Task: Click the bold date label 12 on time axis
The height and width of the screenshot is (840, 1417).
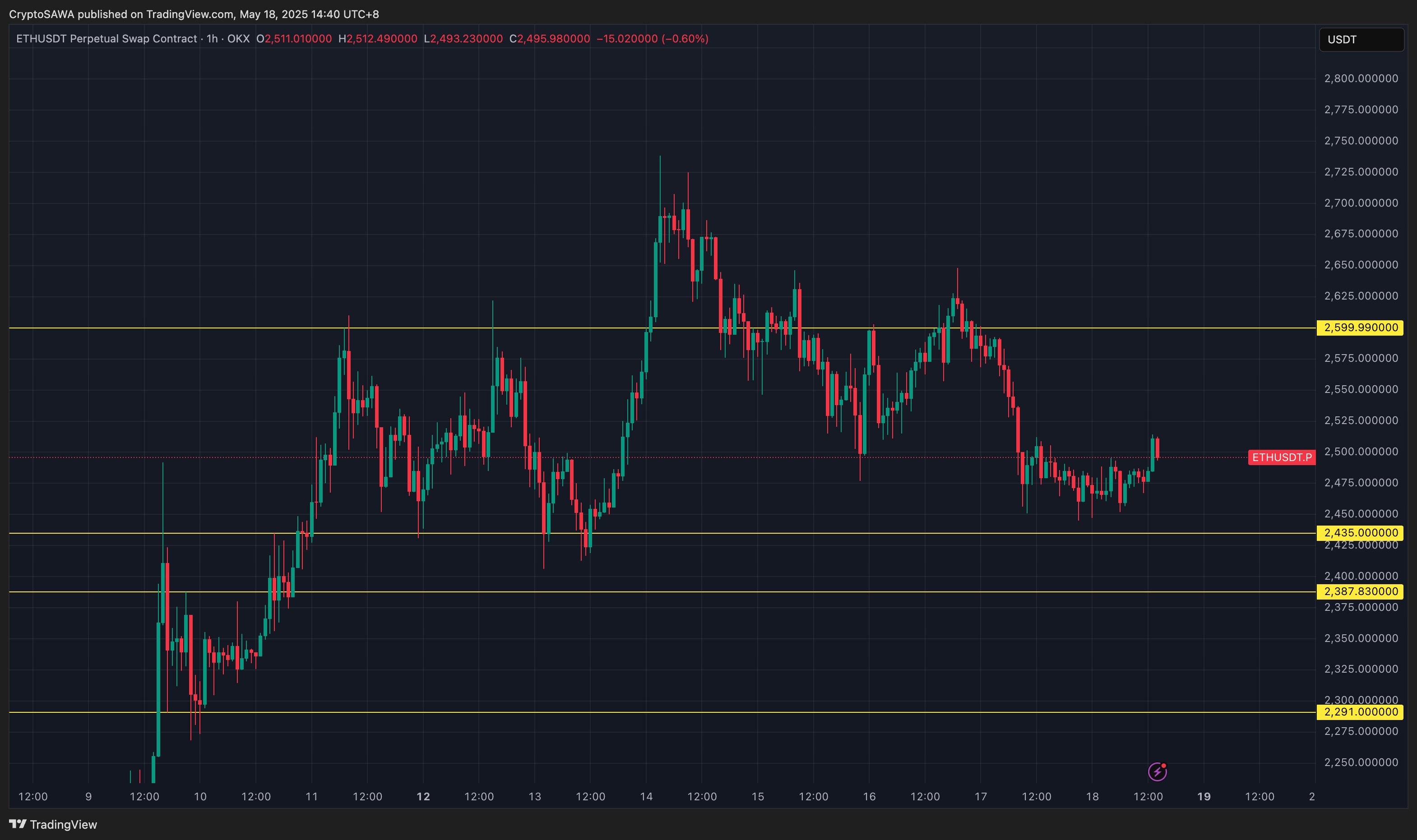Action: (423, 796)
